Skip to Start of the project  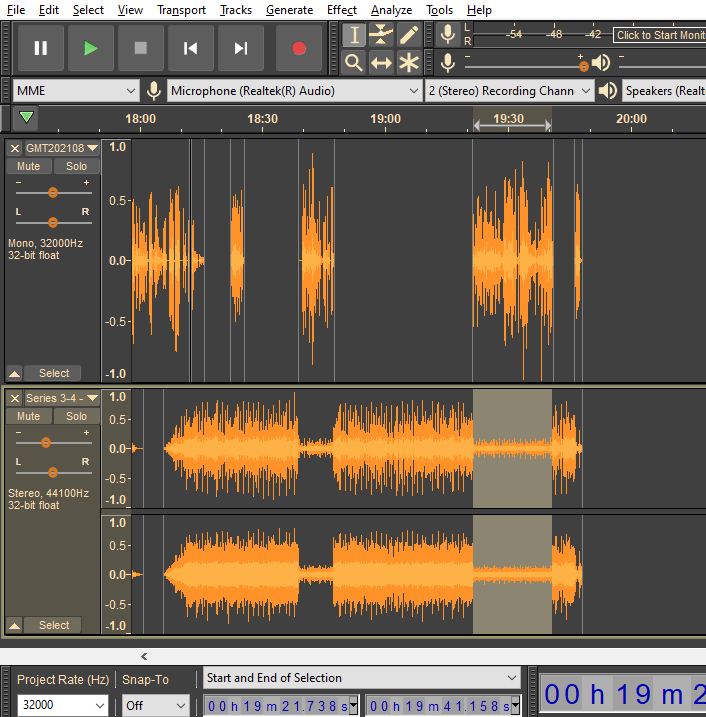pos(191,48)
